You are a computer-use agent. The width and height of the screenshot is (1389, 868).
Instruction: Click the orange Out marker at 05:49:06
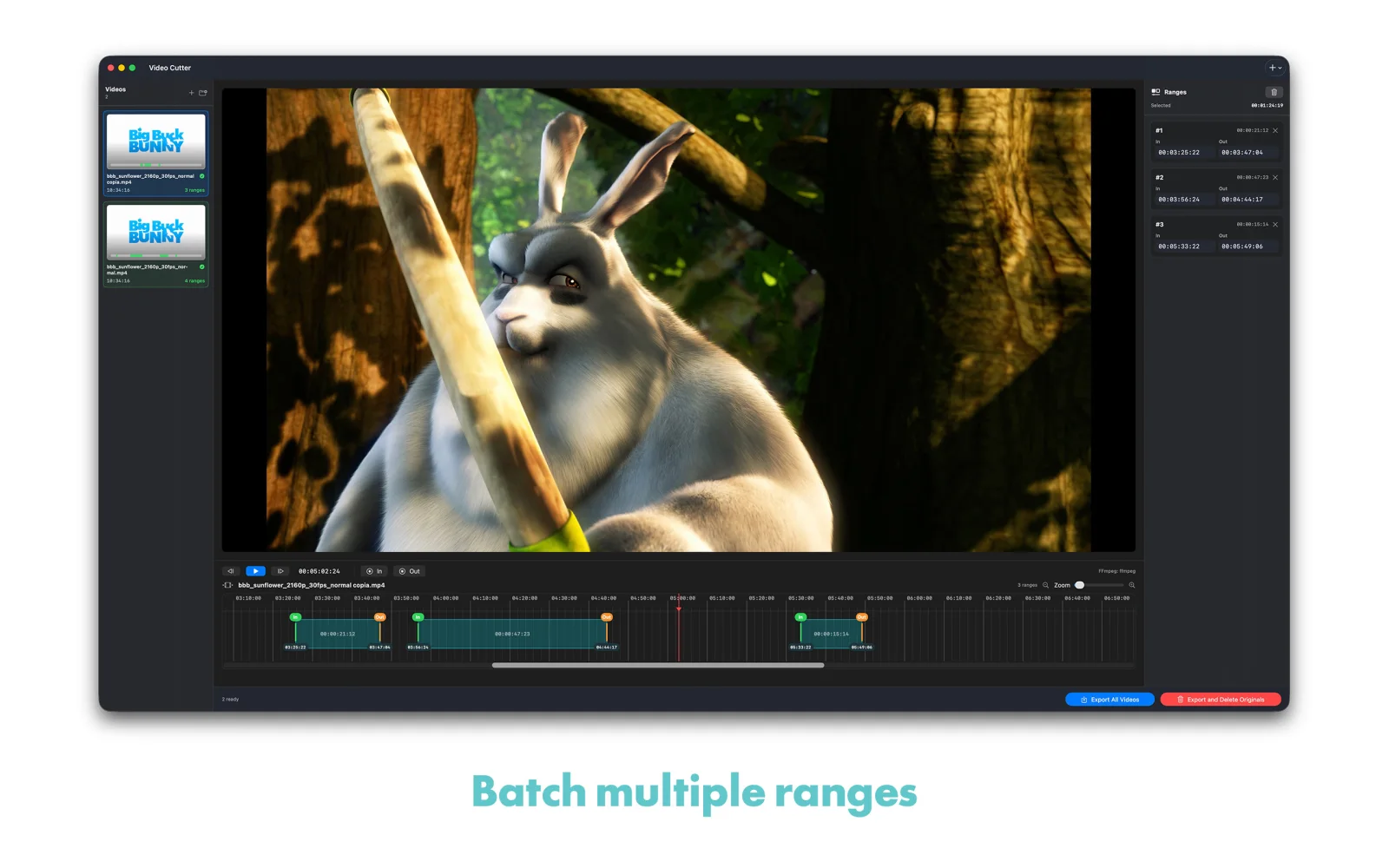(x=862, y=617)
